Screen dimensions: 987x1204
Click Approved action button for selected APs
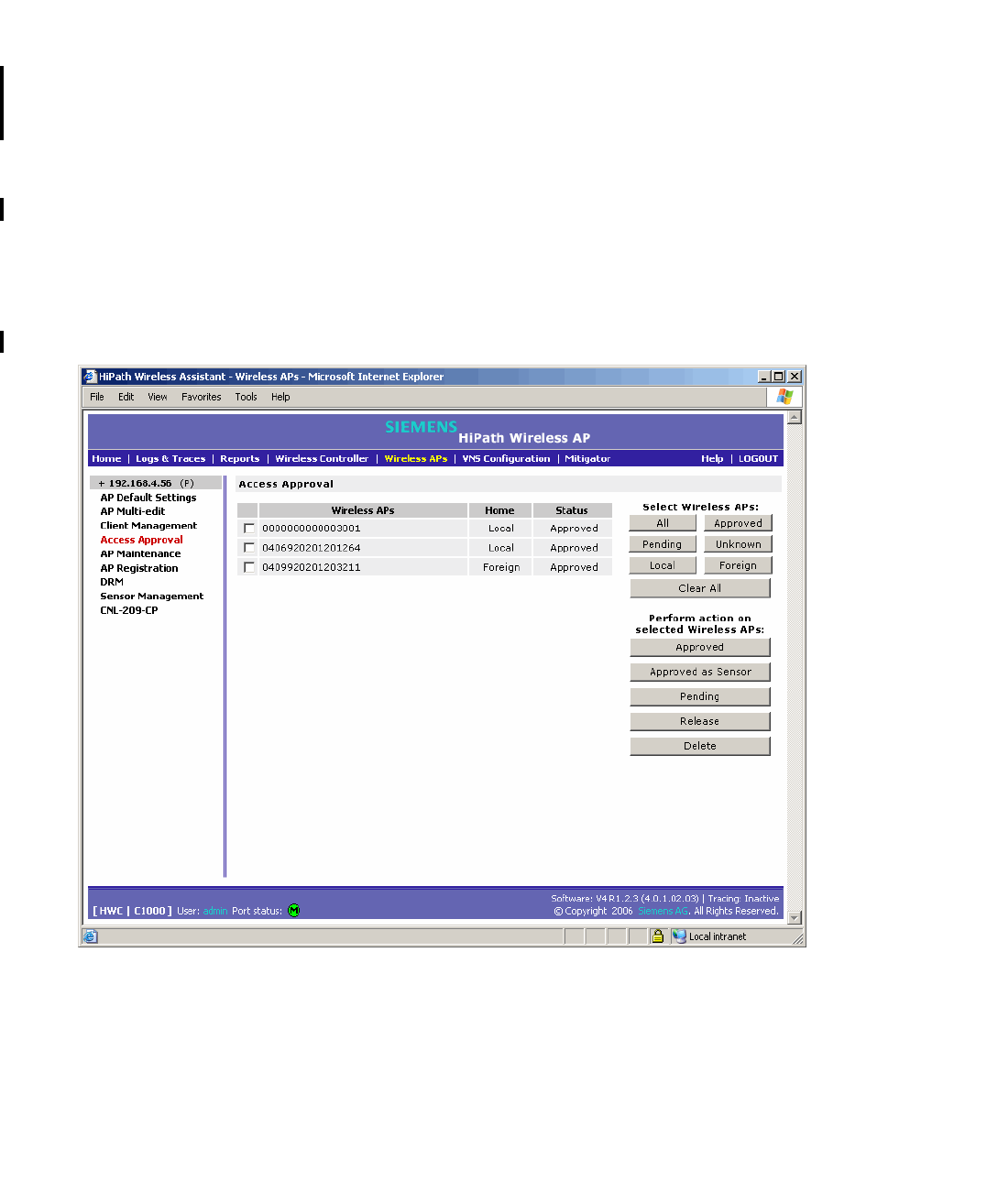tap(700, 647)
